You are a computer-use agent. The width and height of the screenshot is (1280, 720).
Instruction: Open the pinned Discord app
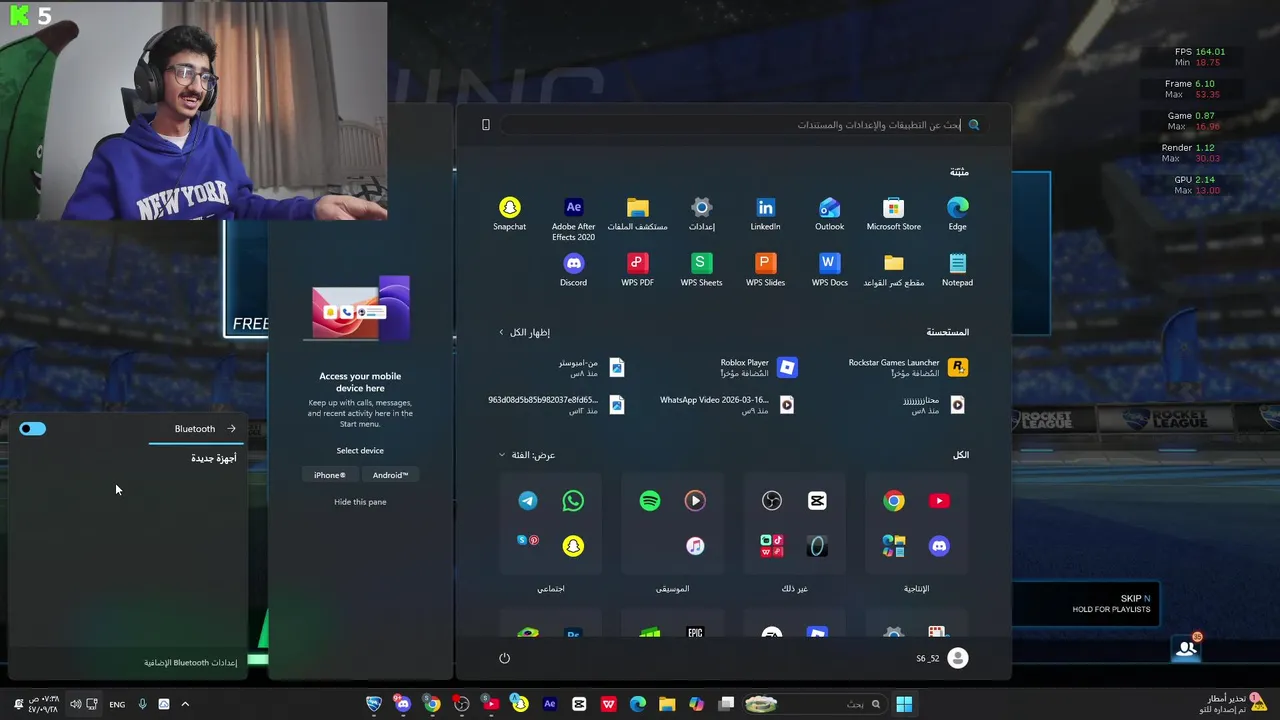[573, 270]
